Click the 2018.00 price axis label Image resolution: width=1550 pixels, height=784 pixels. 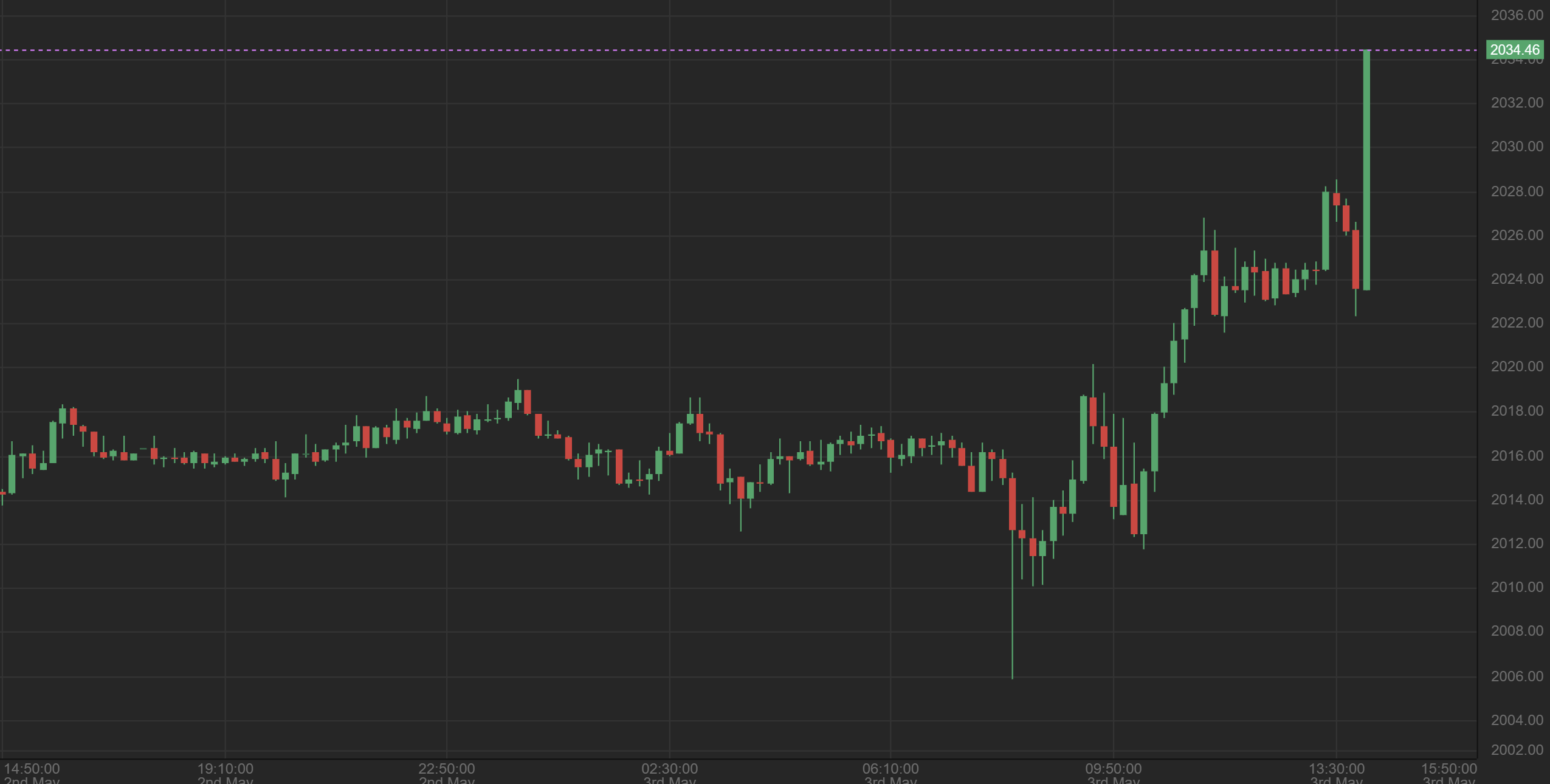tap(1517, 411)
